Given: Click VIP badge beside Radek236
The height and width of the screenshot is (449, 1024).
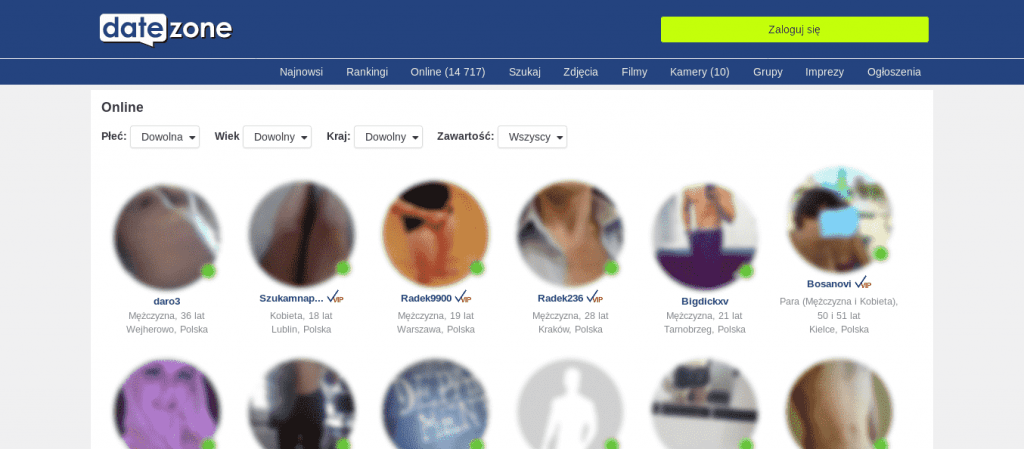Looking at the screenshot, I should click(594, 298).
